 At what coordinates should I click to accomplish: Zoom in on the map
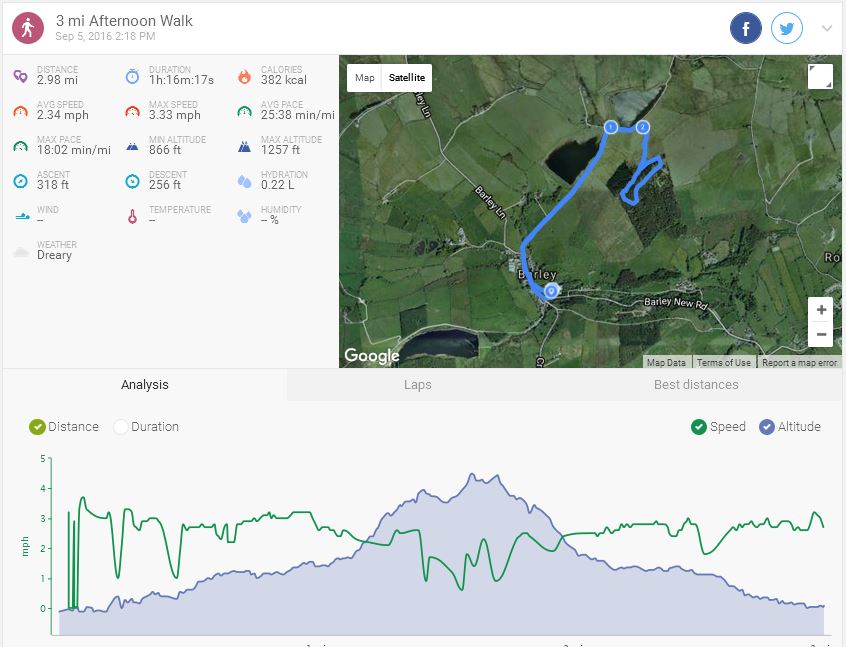click(x=820, y=310)
